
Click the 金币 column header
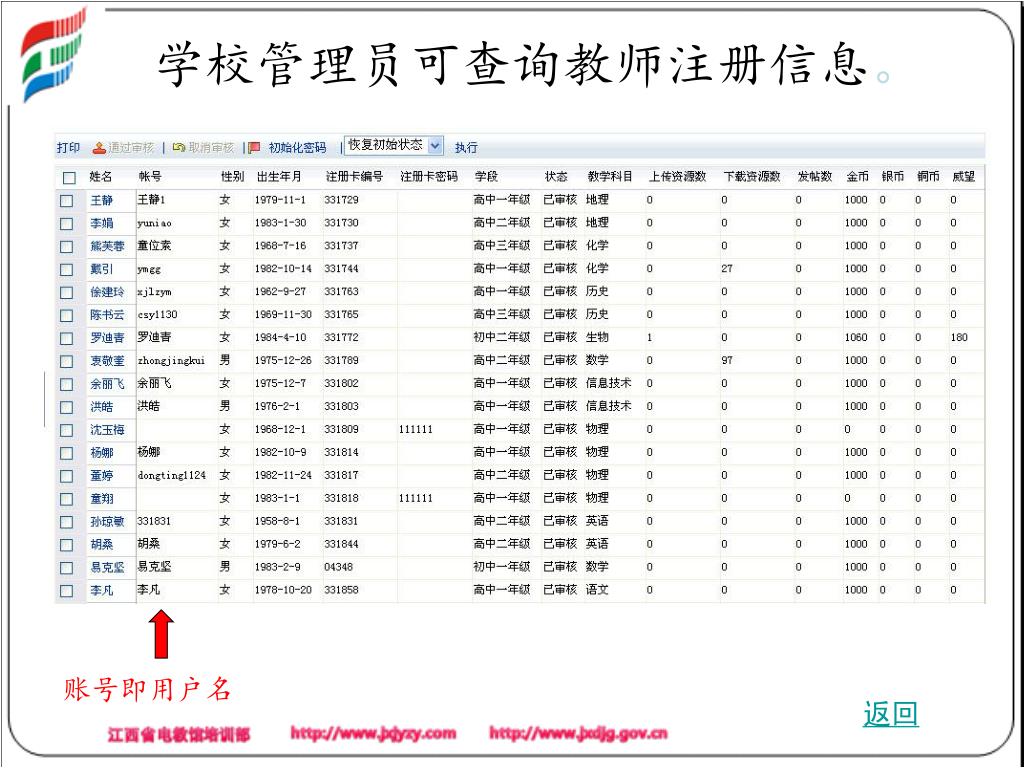coord(857,177)
